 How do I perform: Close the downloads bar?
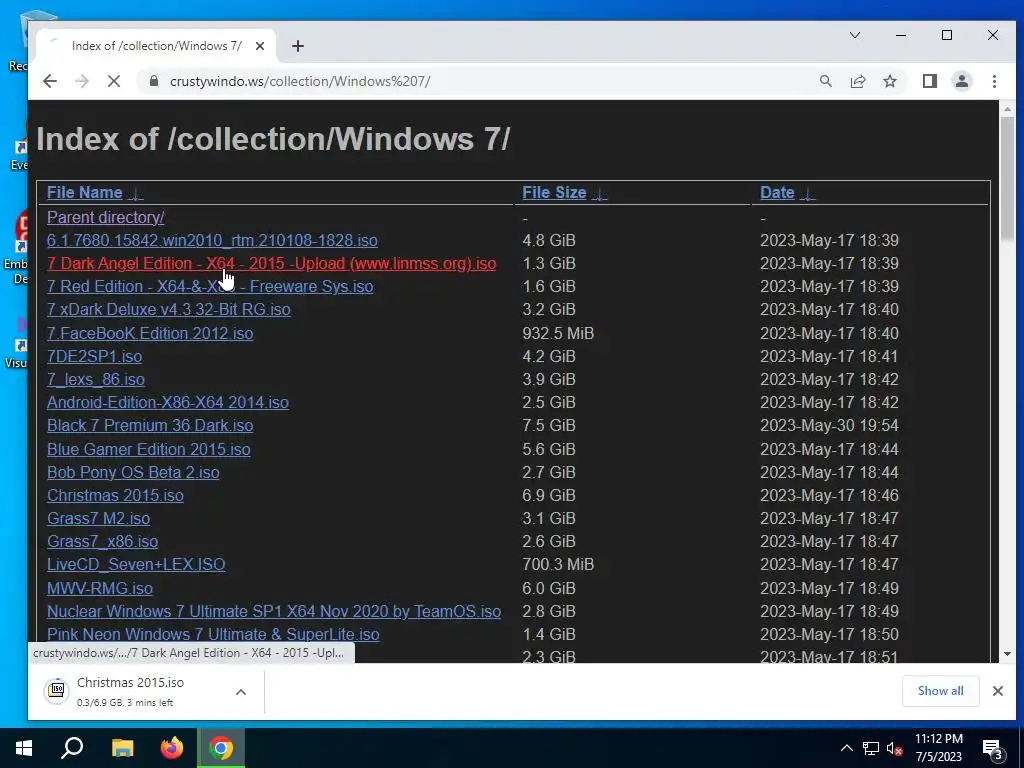pos(997,691)
